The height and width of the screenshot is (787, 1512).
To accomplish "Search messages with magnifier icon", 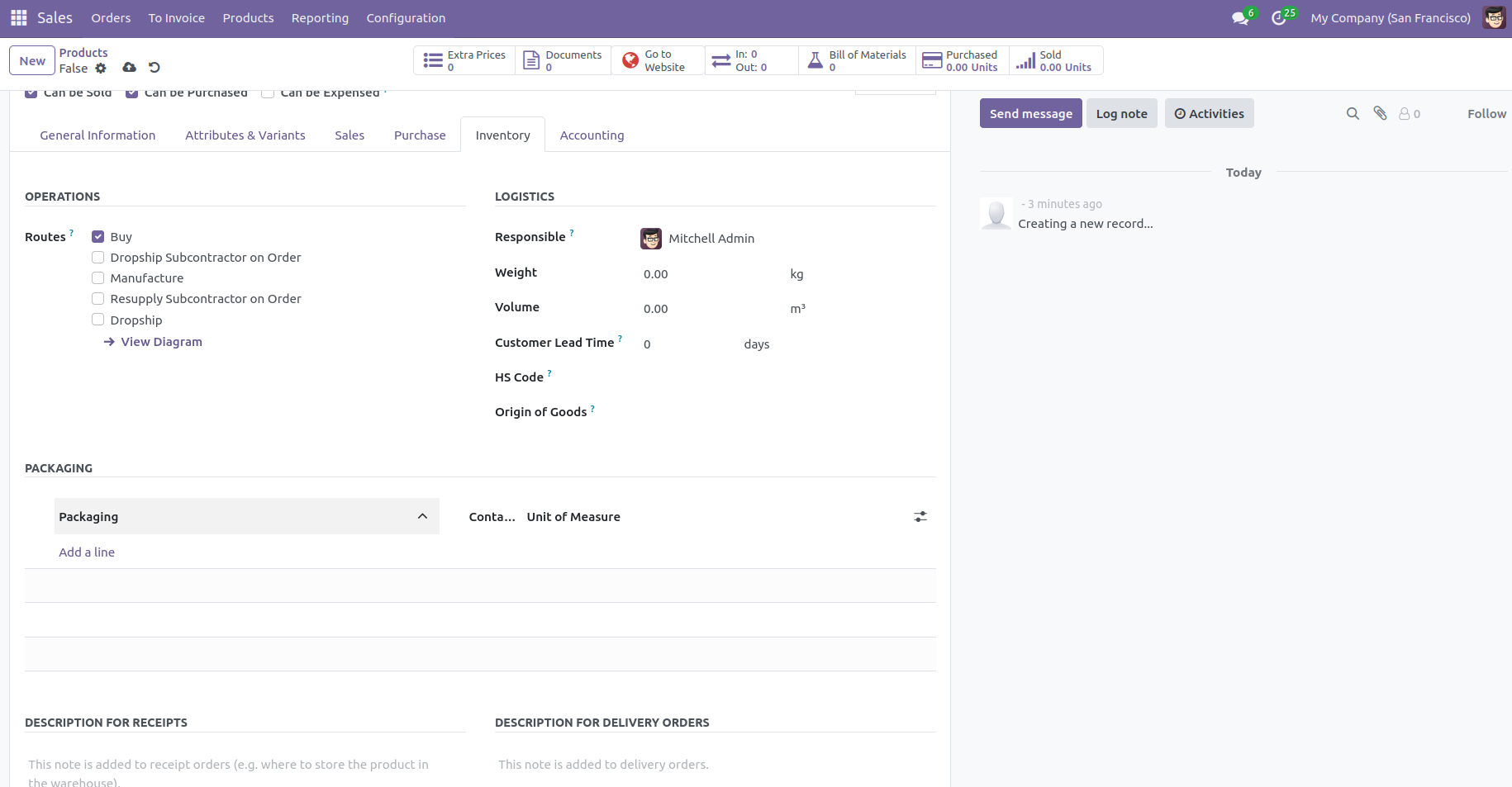I will coord(1353,114).
